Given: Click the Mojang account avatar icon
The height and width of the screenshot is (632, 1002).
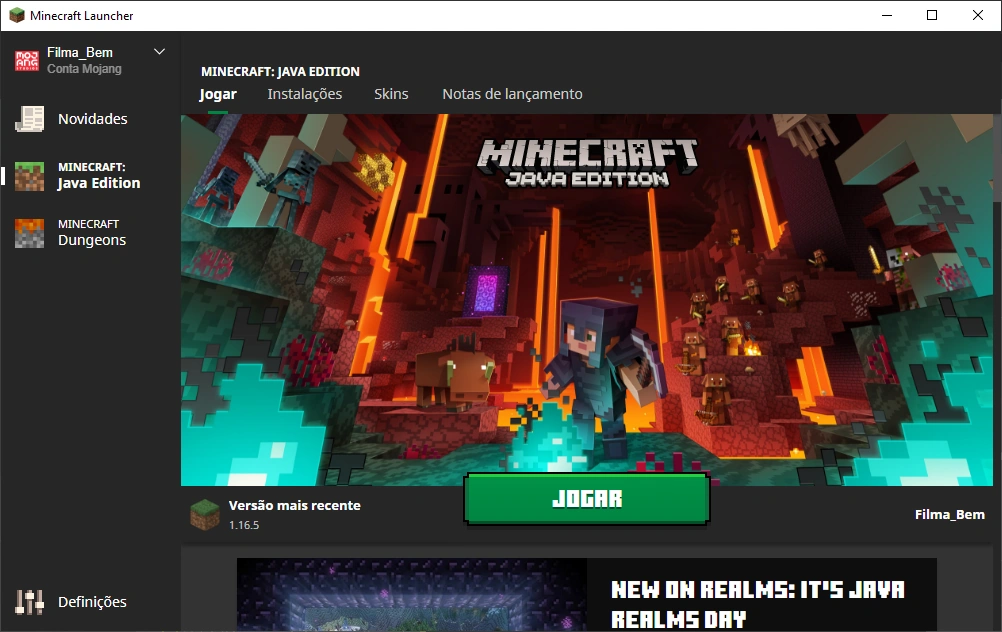Looking at the screenshot, I should [27, 61].
